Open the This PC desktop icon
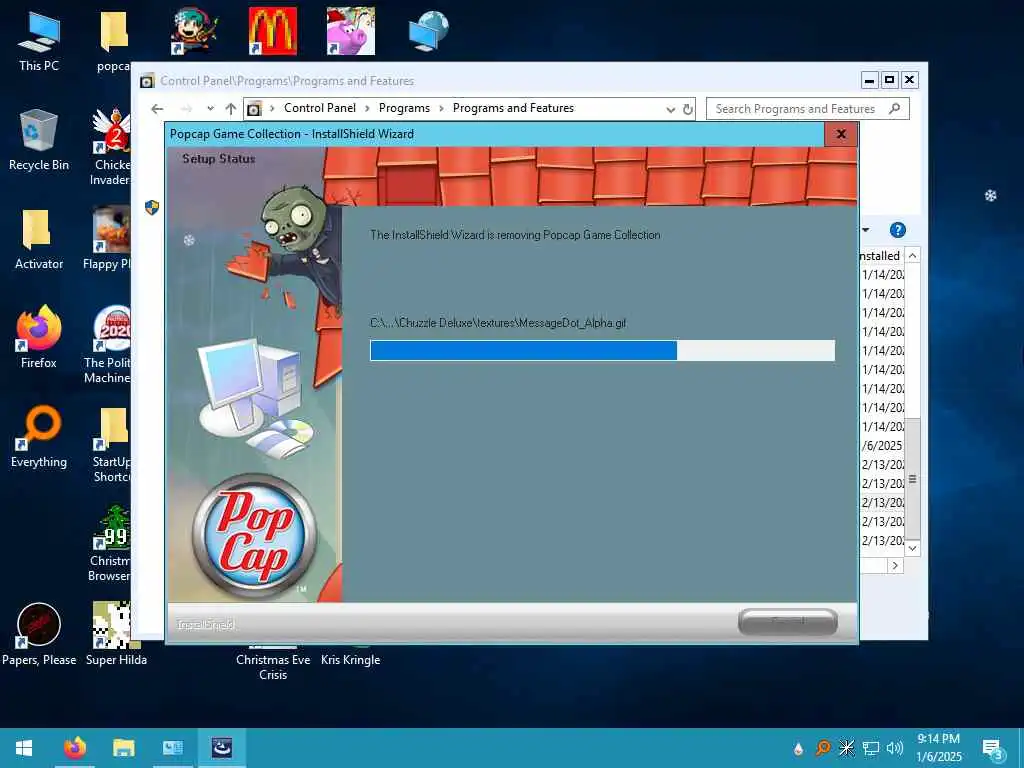This screenshot has width=1024, height=768. pyautogui.click(x=39, y=42)
